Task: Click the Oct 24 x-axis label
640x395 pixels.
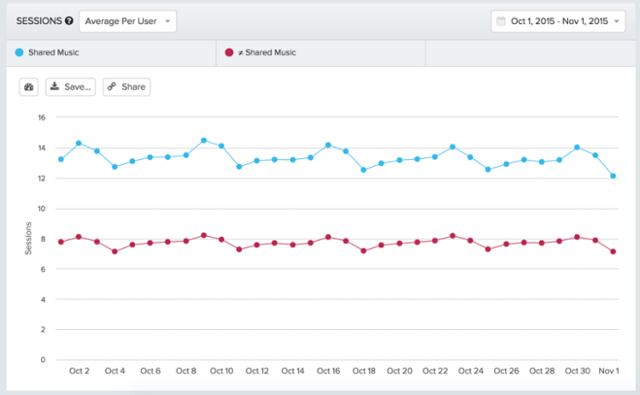Action: click(471, 371)
